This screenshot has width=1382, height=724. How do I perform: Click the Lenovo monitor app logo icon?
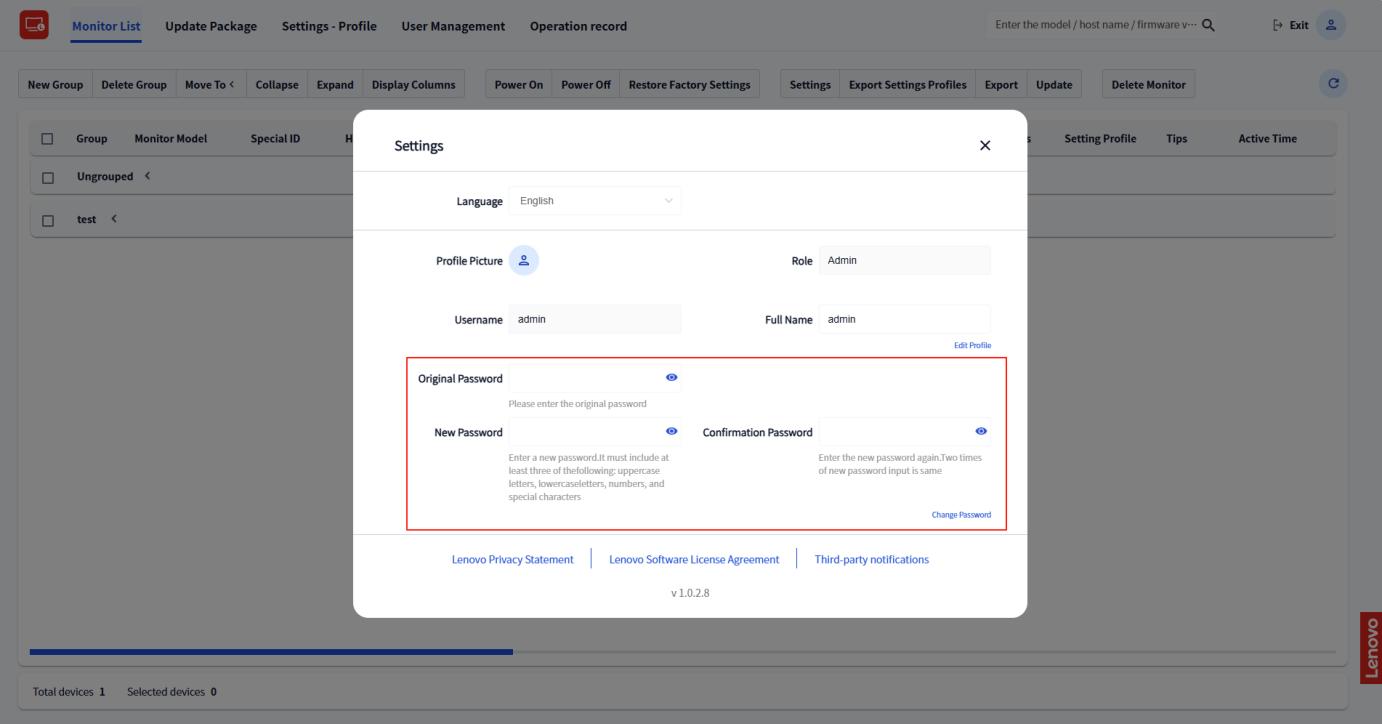coord(33,25)
